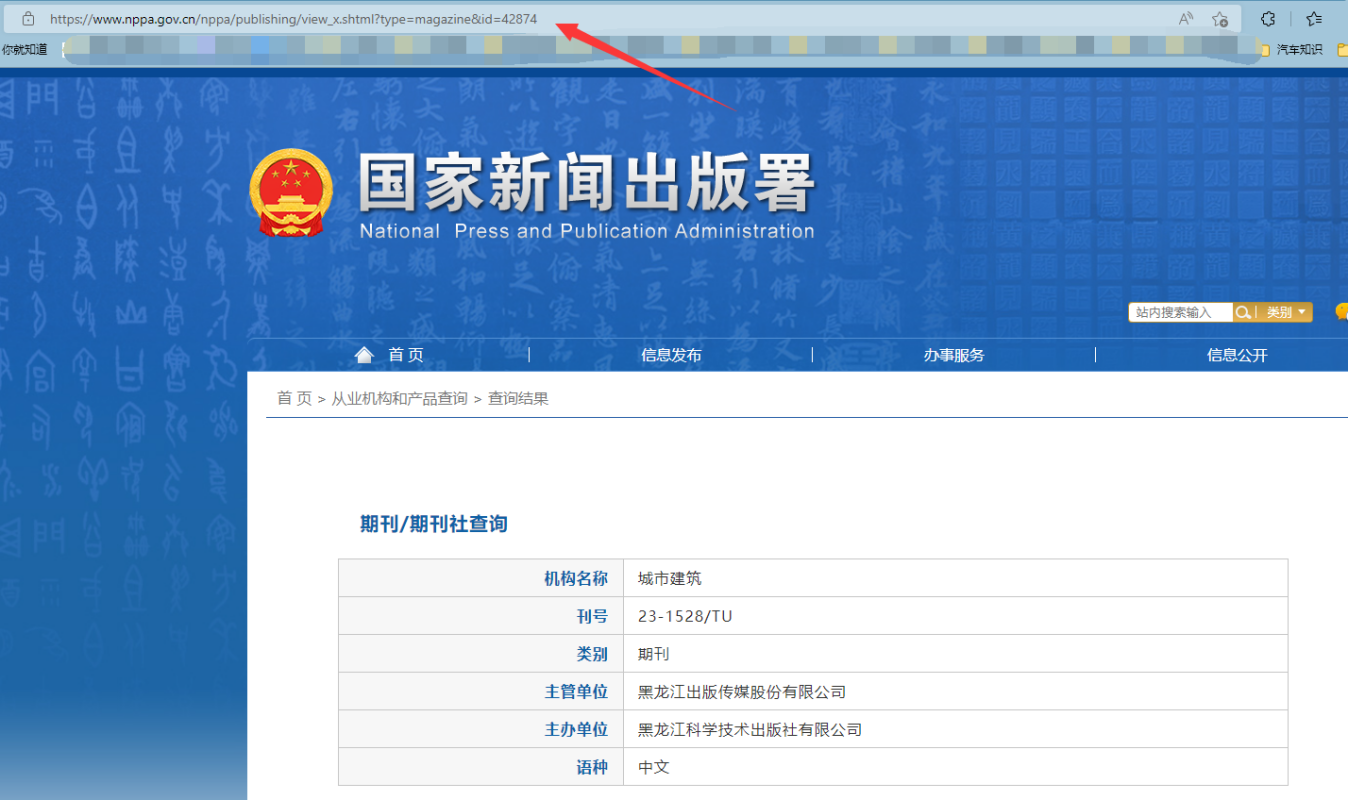Open the 信息发布 navigation item

671,355
